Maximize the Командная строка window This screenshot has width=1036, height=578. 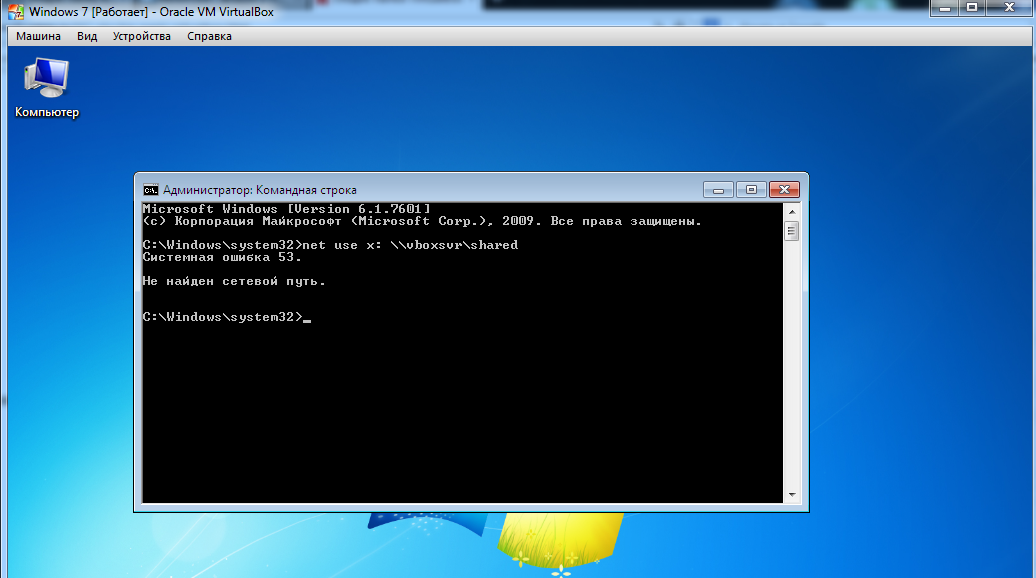coord(751,190)
